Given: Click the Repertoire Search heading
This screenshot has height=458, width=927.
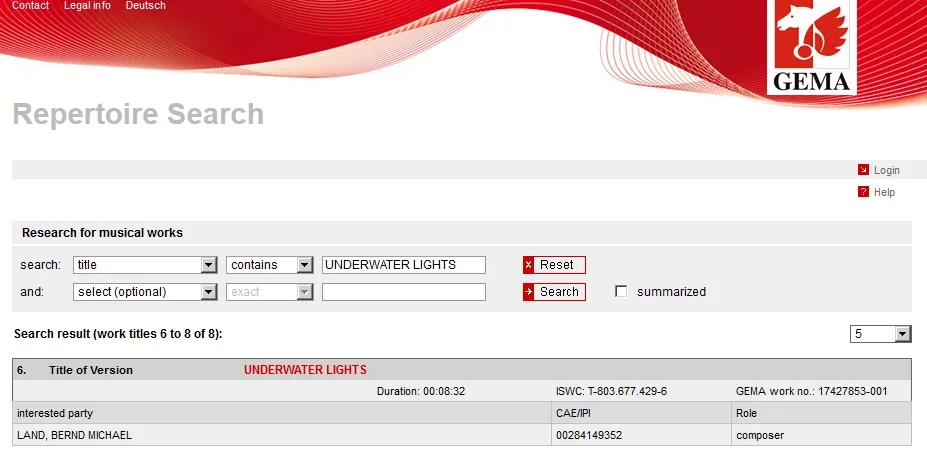Looking at the screenshot, I should coord(138,113).
